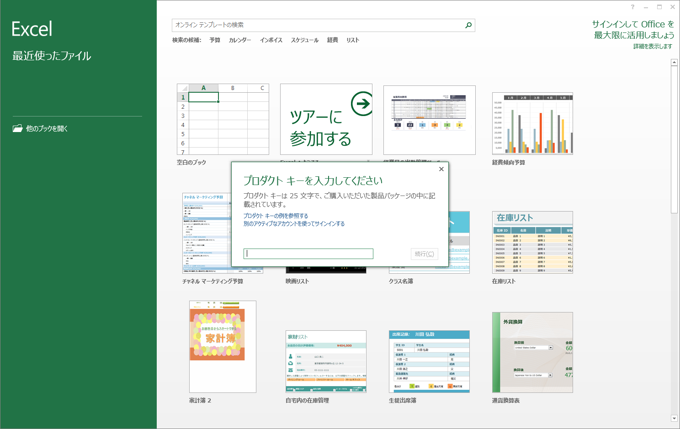Open the プロダクト キーの例を参照する link
This screenshot has height=429, width=680.
click(276, 216)
